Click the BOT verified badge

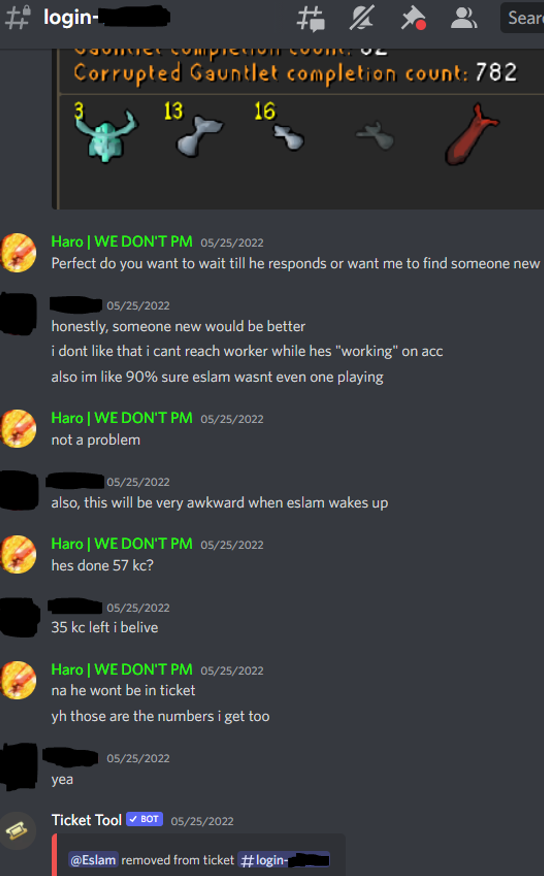pyautogui.click(x=145, y=819)
